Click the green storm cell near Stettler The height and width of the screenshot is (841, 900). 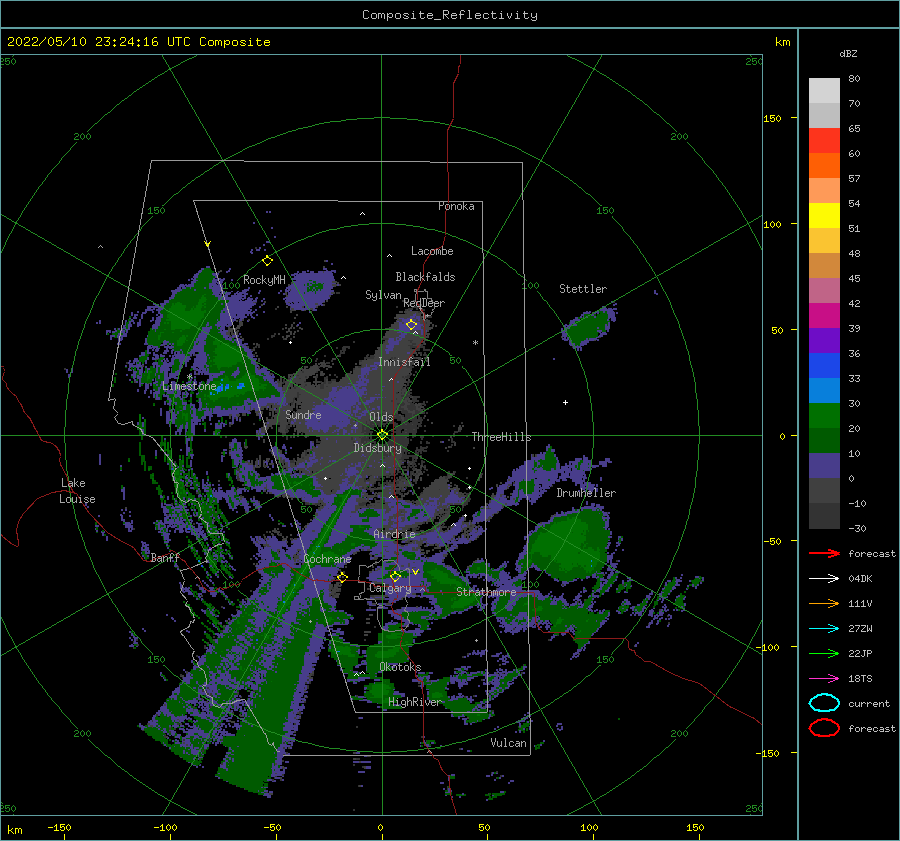pos(587,327)
